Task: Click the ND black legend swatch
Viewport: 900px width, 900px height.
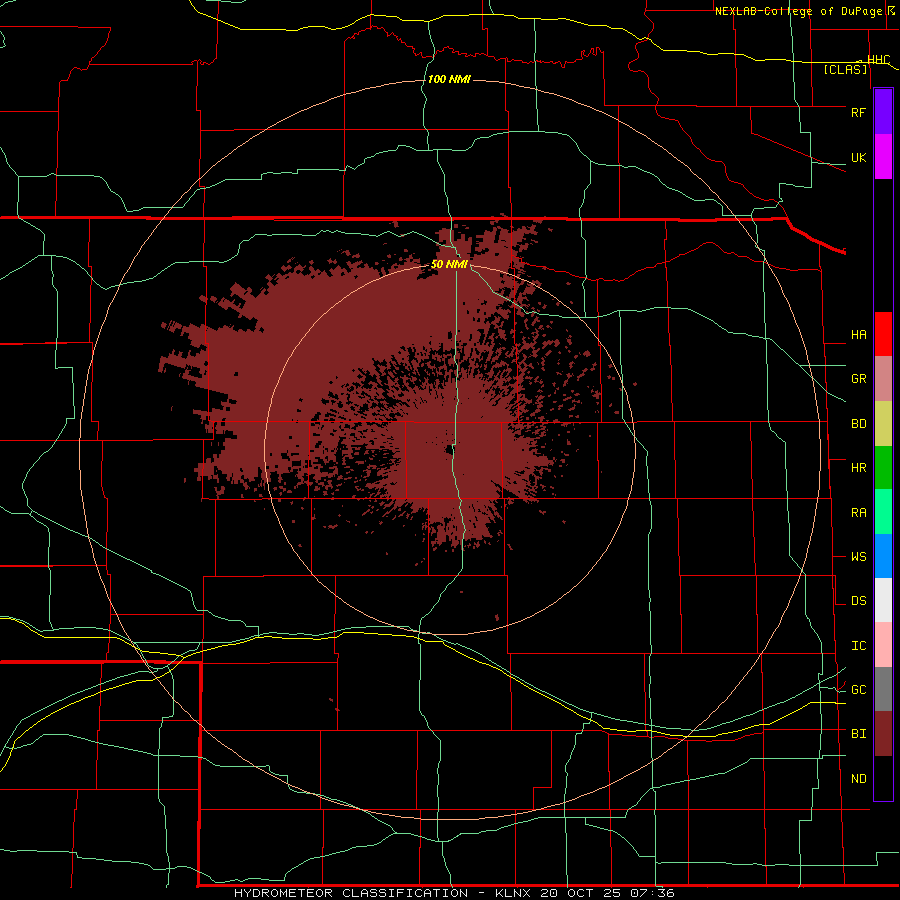Action: point(883,778)
